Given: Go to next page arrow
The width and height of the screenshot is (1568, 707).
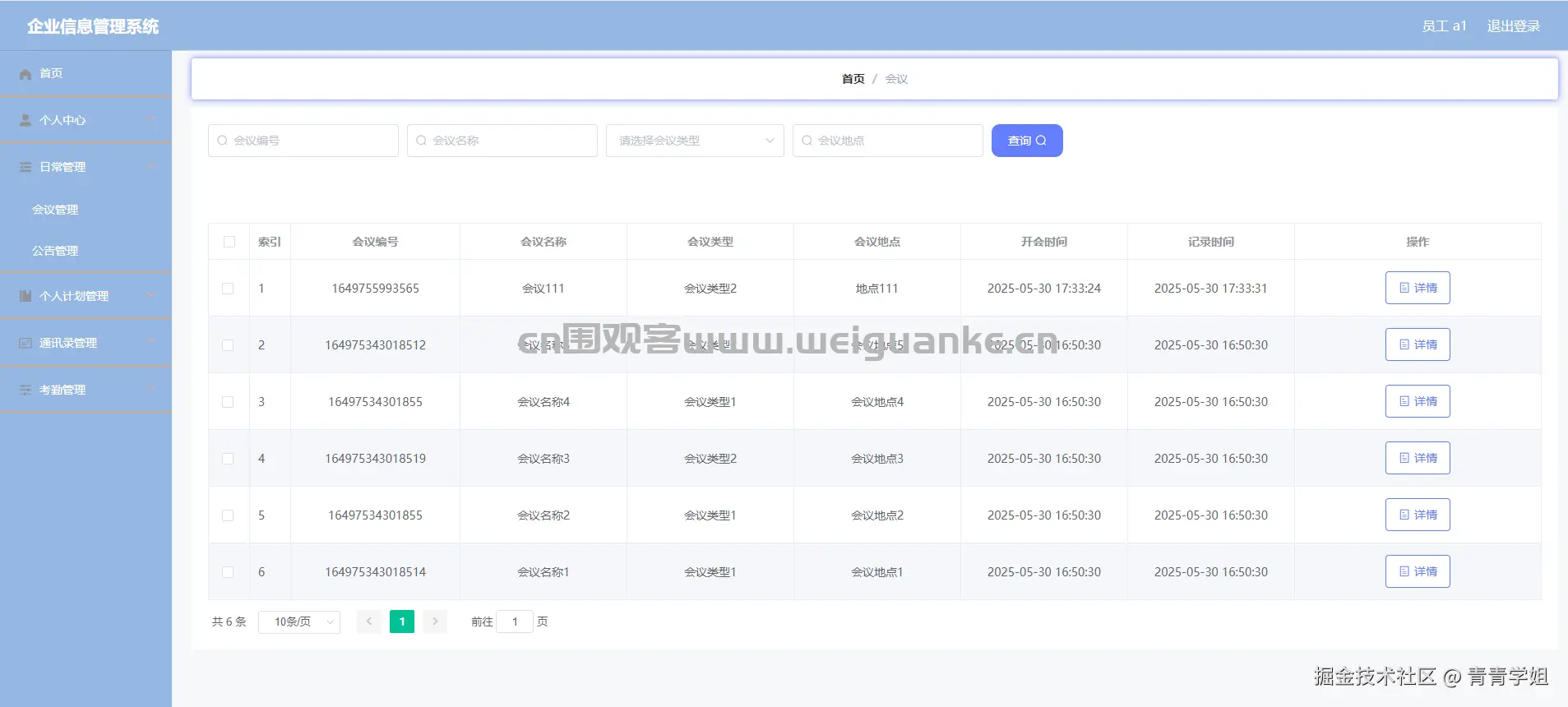Looking at the screenshot, I should tap(435, 622).
